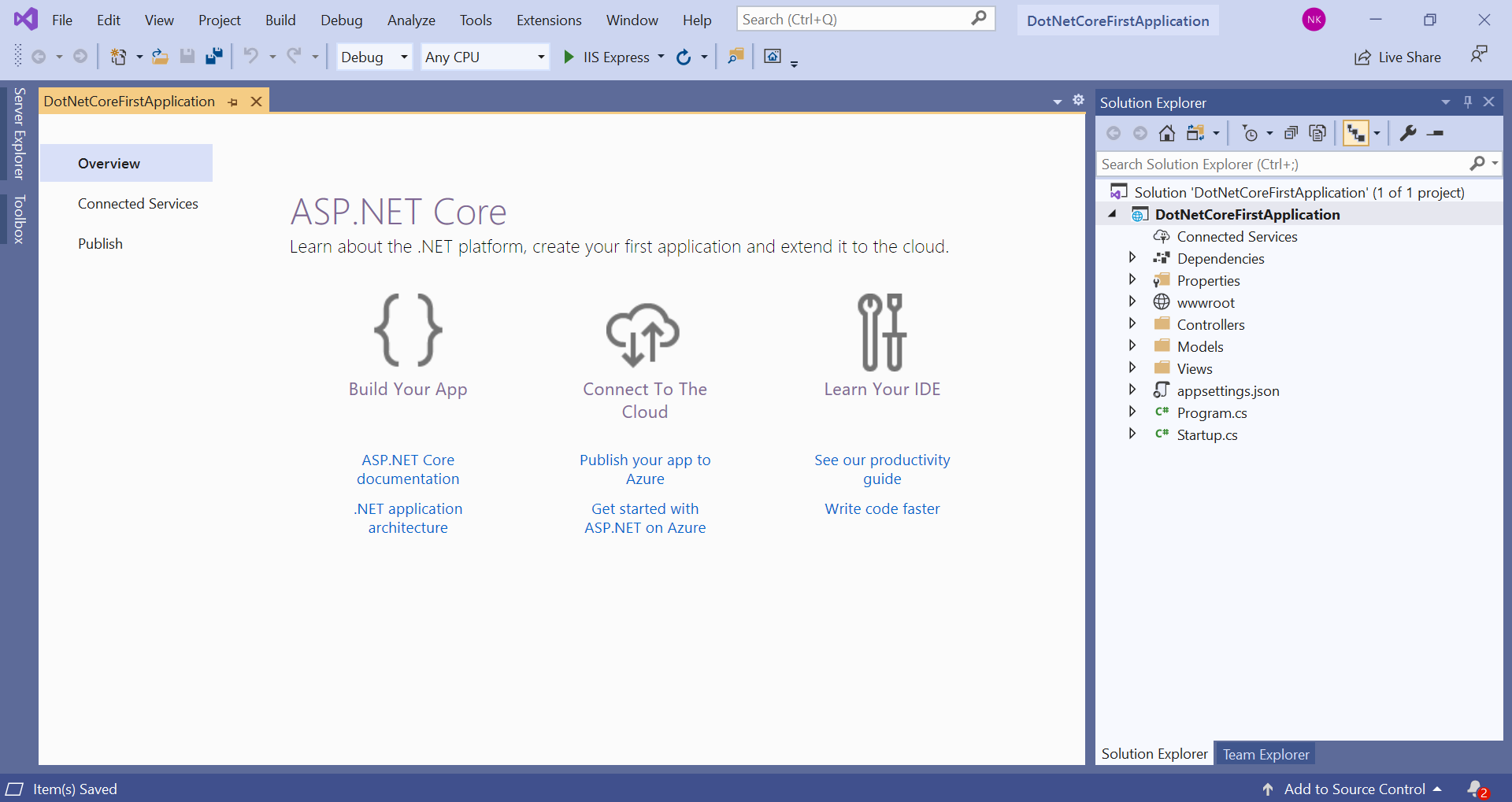The height and width of the screenshot is (802, 1512).
Task: Open the Extensions menu
Action: (x=549, y=20)
